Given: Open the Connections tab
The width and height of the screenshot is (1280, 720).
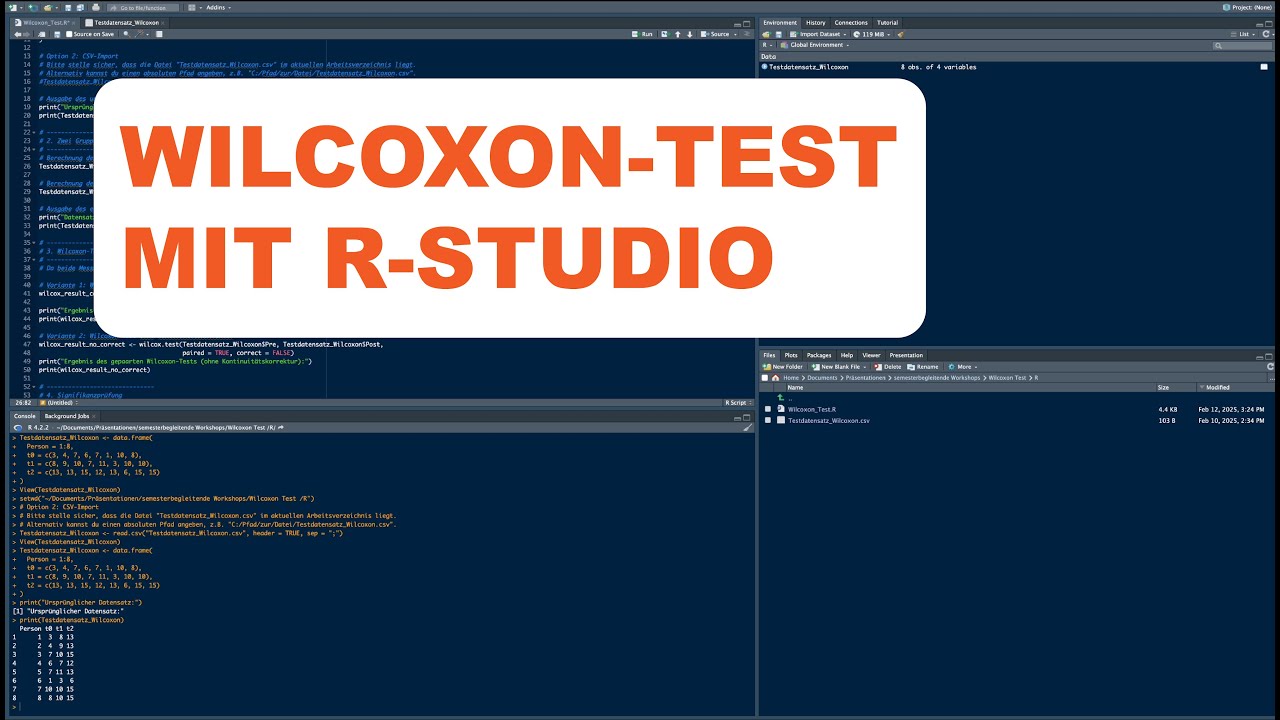Looking at the screenshot, I should [x=851, y=22].
